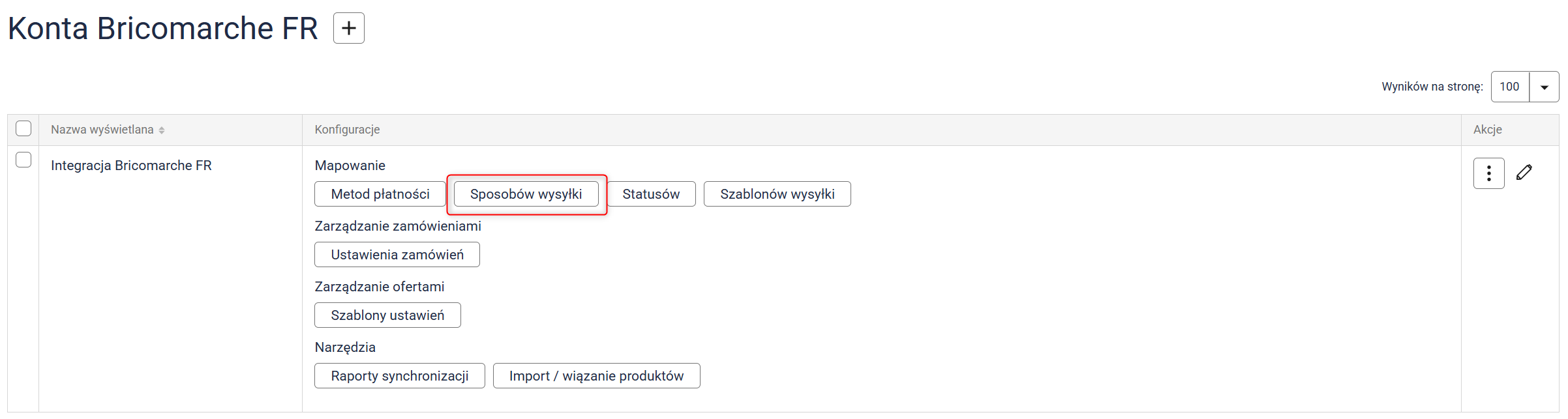The width and height of the screenshot is (1568, 419).
Task: Open Statusów mapping
Action: [650, 194]
